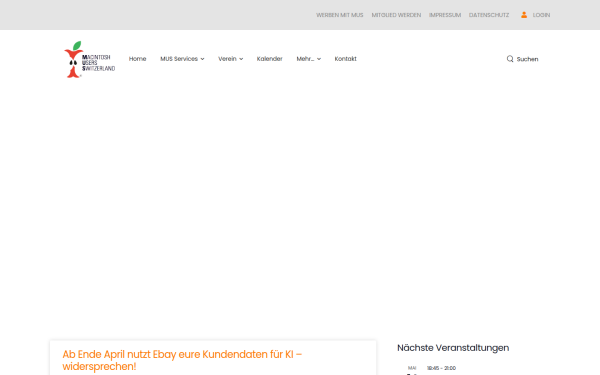Click the Login link
600x375 pixels.
(541, 15)
